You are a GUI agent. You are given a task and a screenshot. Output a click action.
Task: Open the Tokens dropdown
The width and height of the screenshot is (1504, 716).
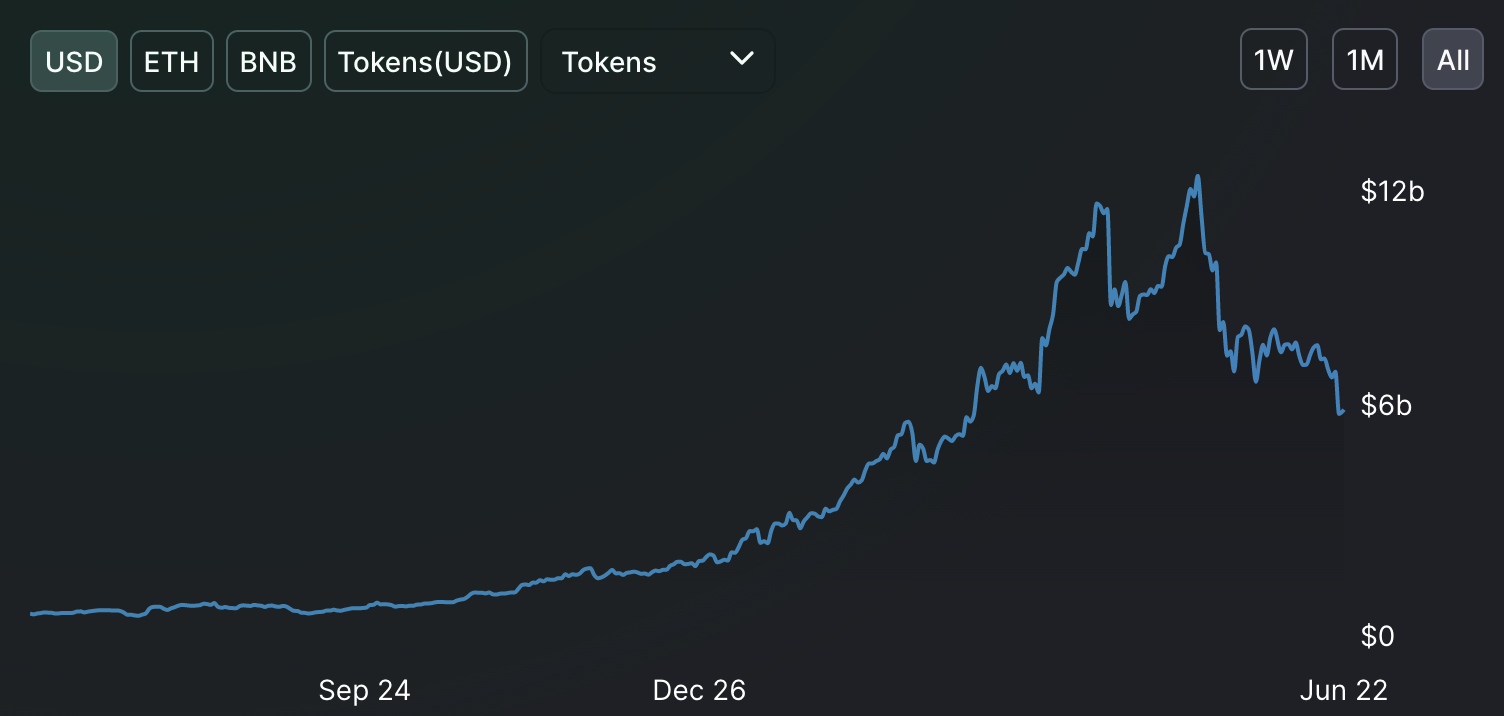pyautogui.click(x=656, y=61)
